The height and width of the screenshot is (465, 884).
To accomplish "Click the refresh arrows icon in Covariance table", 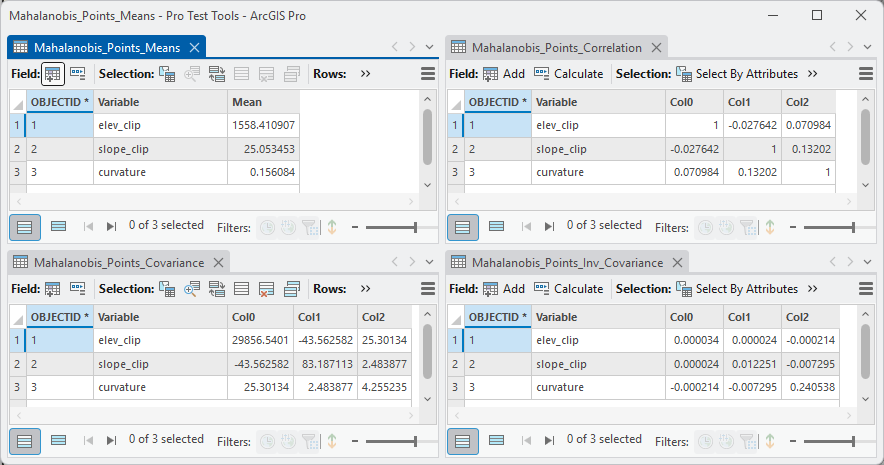I will click(332, 441).
